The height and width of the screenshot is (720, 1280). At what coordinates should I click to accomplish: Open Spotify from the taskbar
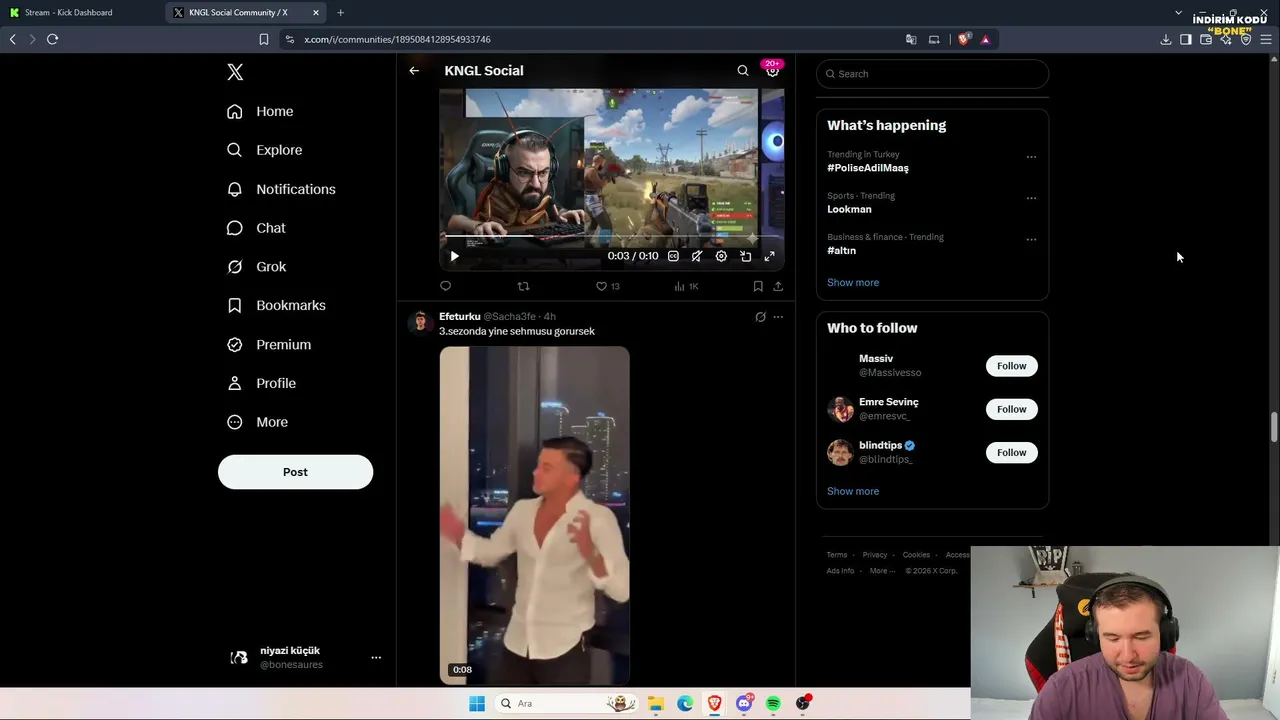773,703
